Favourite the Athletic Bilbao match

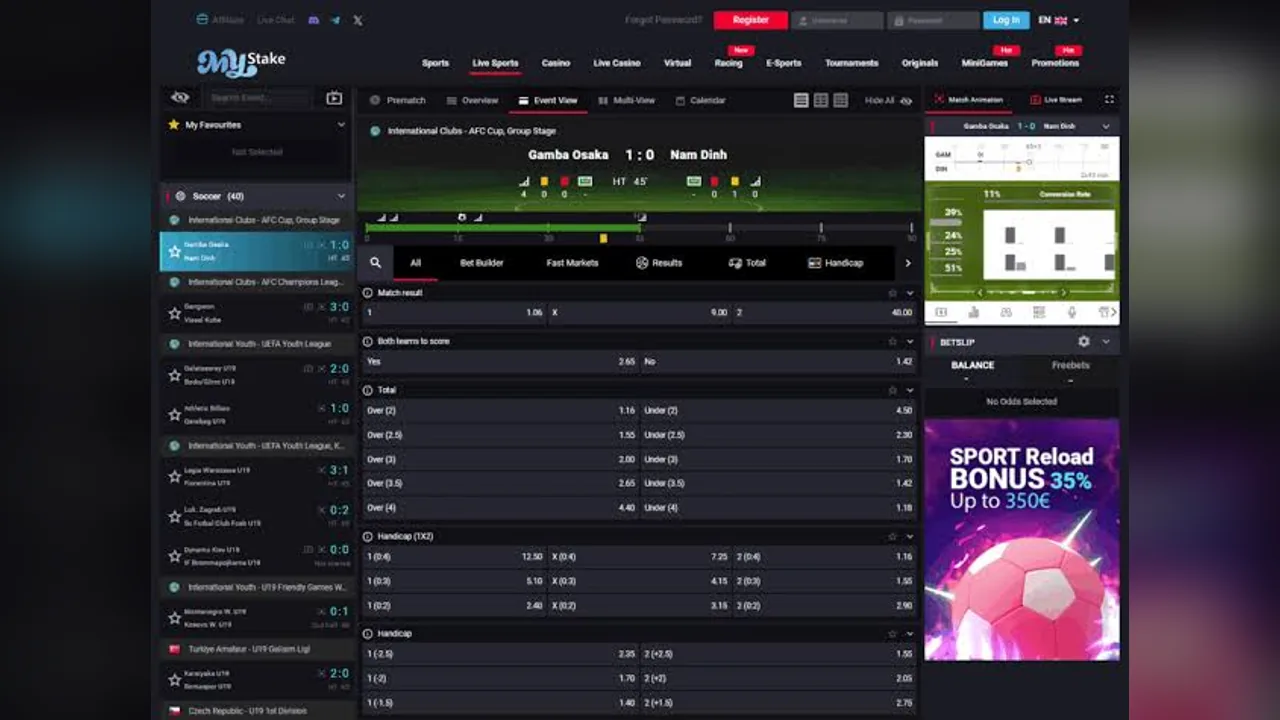[x=174, y=416]
